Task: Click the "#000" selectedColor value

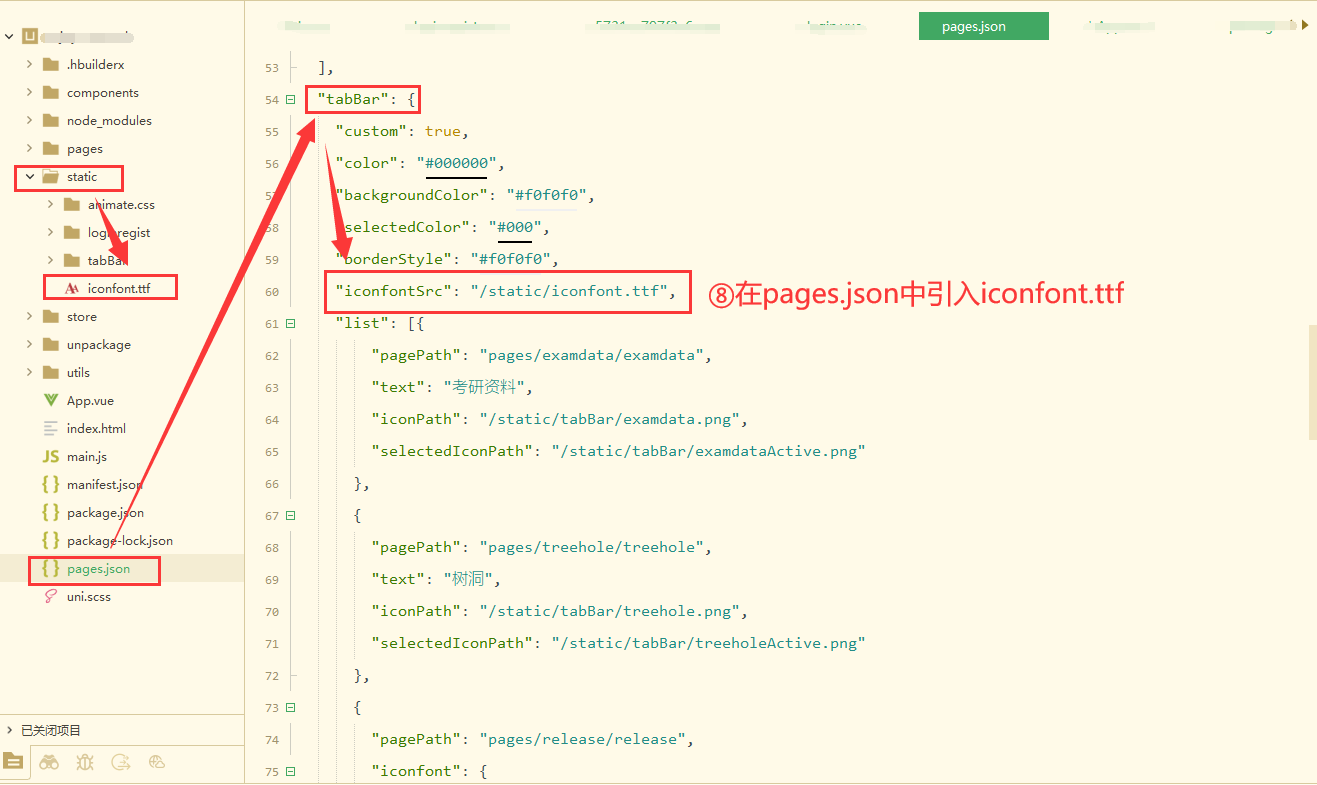Action: tap(515, 227)
